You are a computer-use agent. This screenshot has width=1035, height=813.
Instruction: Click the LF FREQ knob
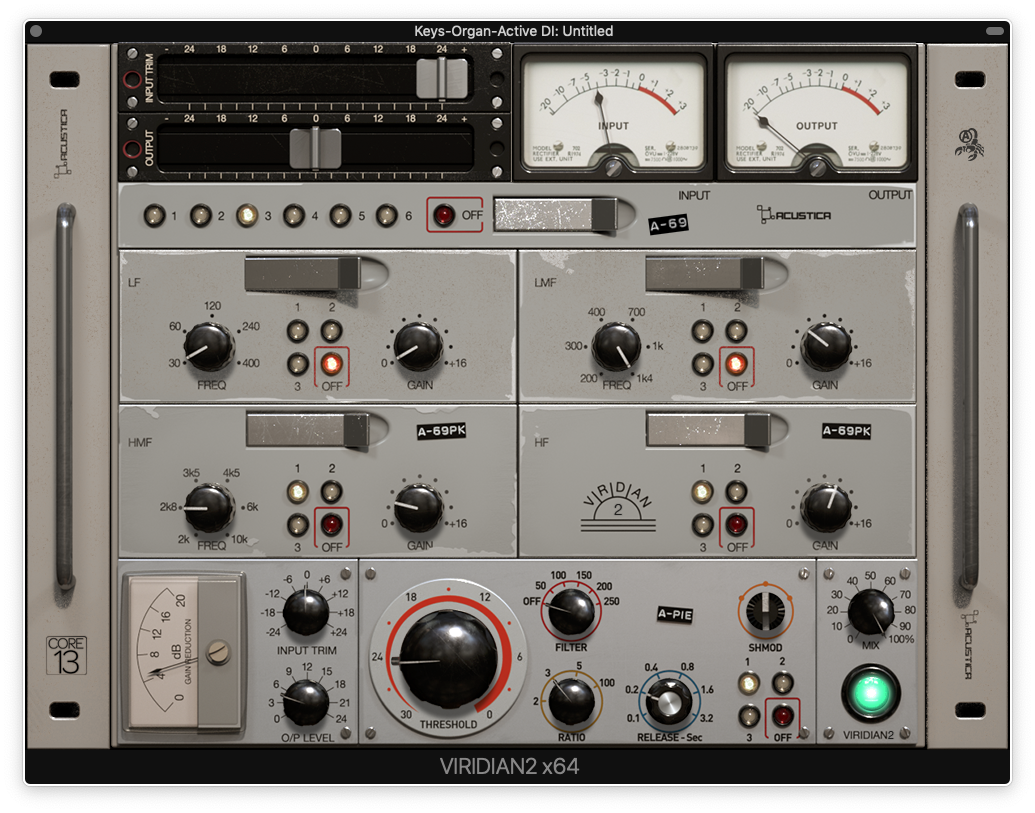[x=209, y=347]
